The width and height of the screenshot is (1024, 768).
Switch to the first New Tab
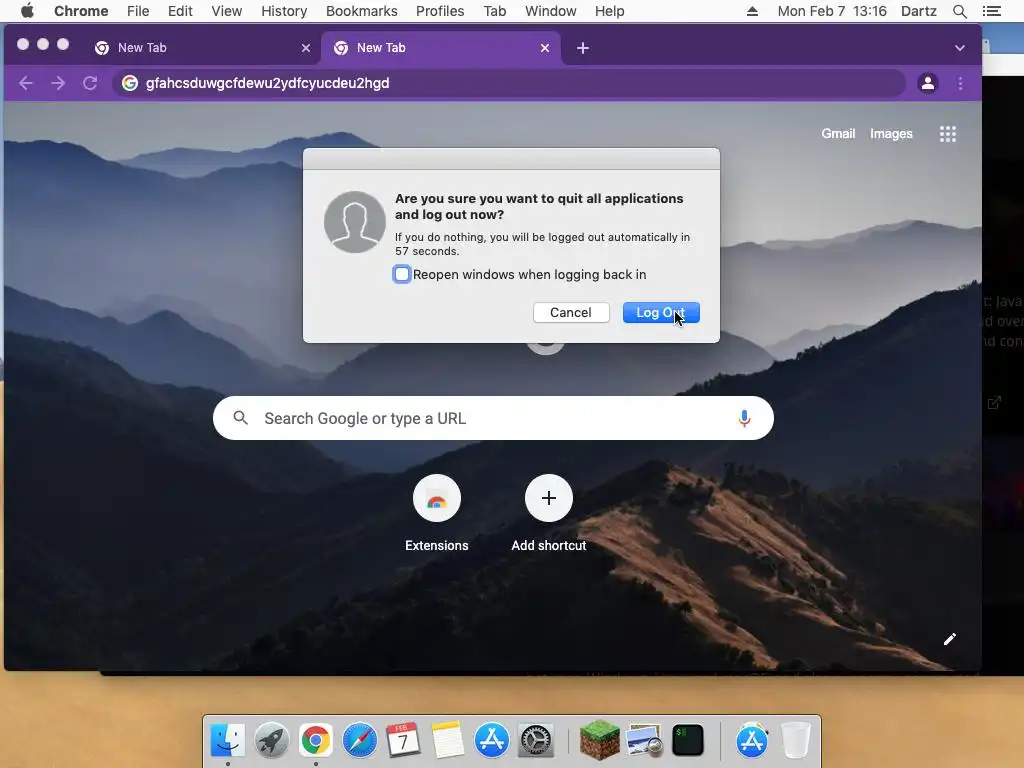(x=202, y=48)
